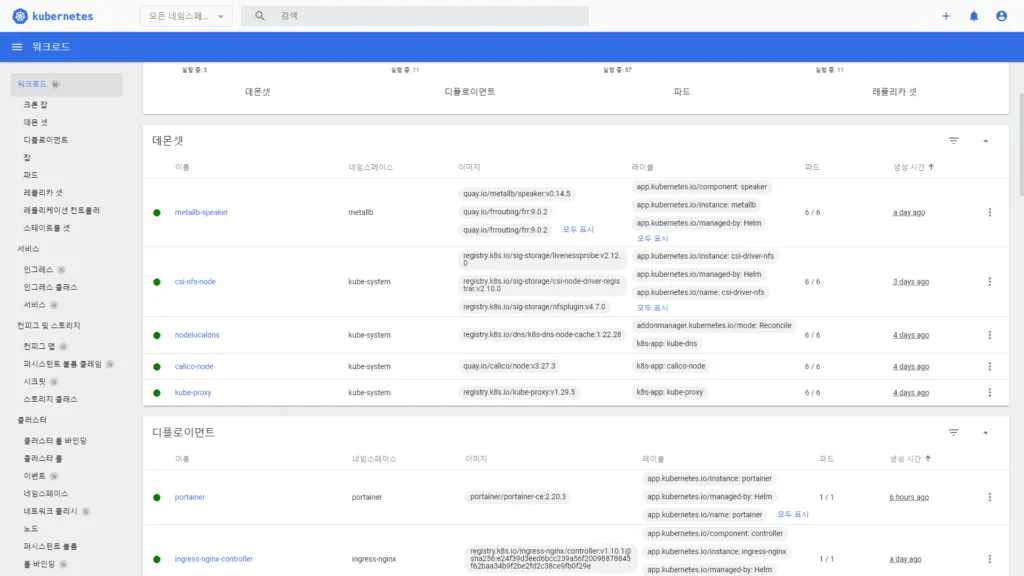Open the csi-nfs-node daemonset link

point(195,282)
